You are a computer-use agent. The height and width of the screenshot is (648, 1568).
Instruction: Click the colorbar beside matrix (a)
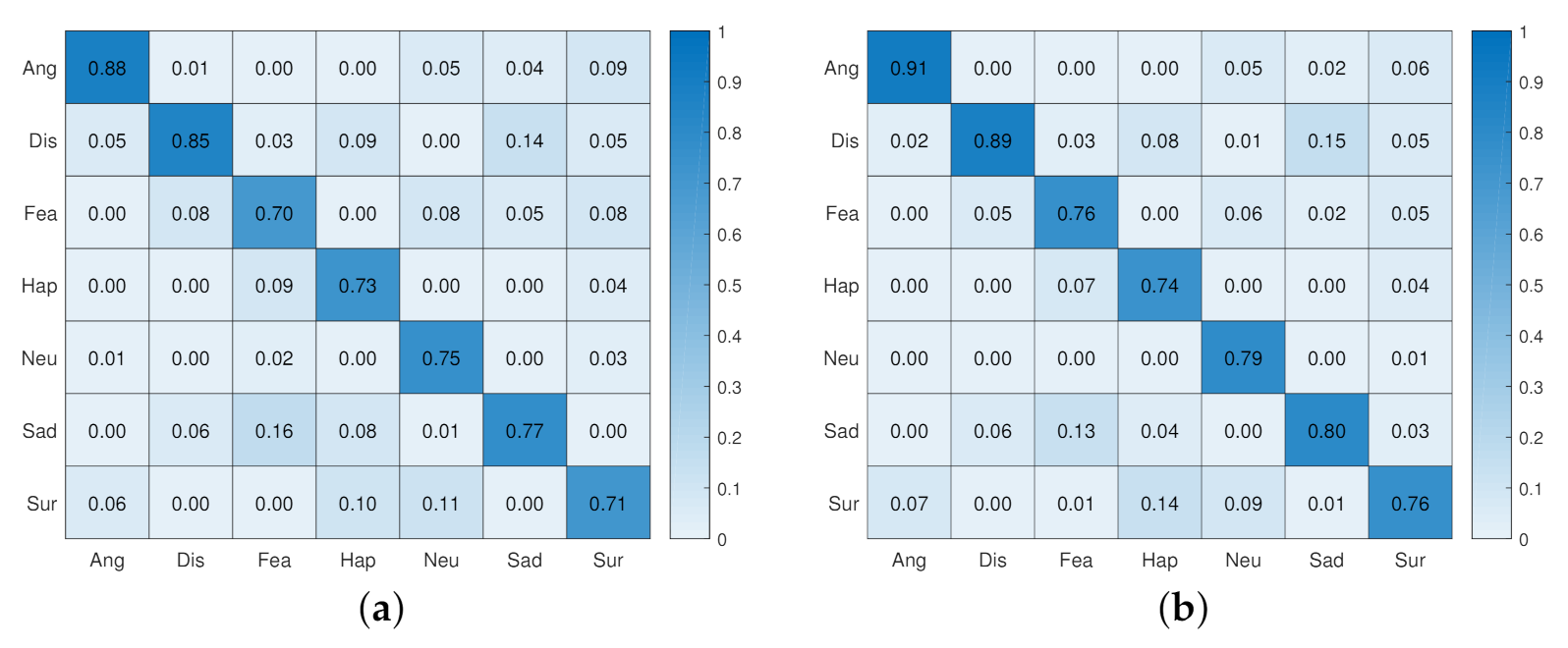click(x=690, y=285)
